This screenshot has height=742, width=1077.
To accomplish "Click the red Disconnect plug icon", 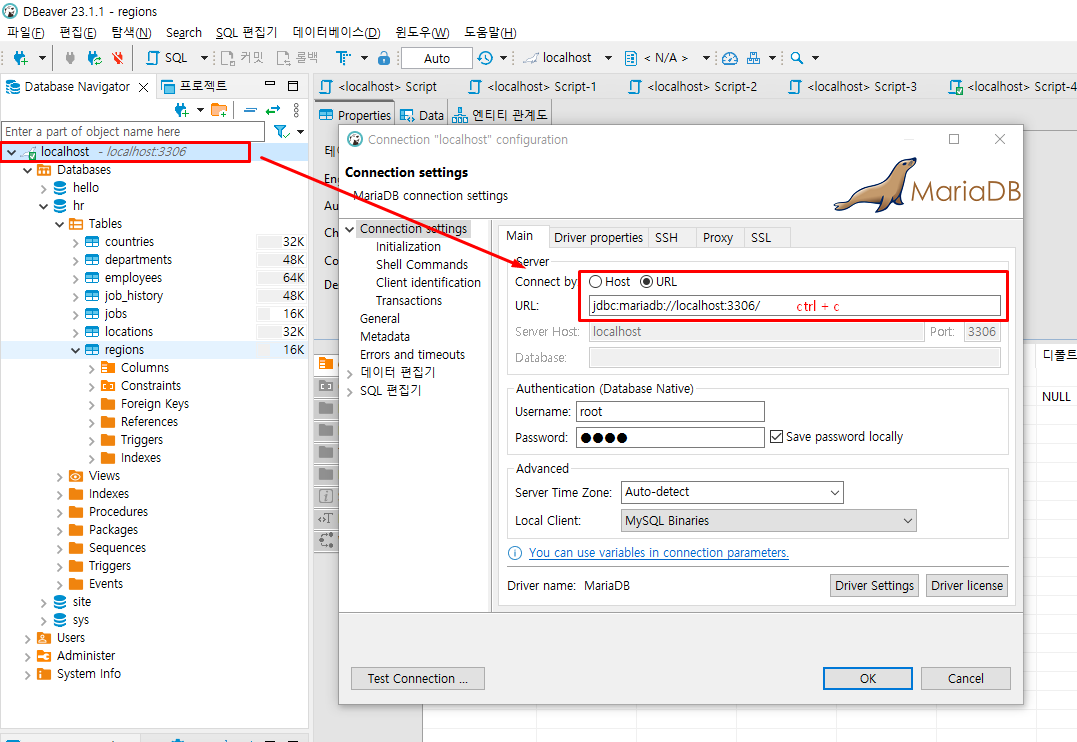I will pos(117,58).
